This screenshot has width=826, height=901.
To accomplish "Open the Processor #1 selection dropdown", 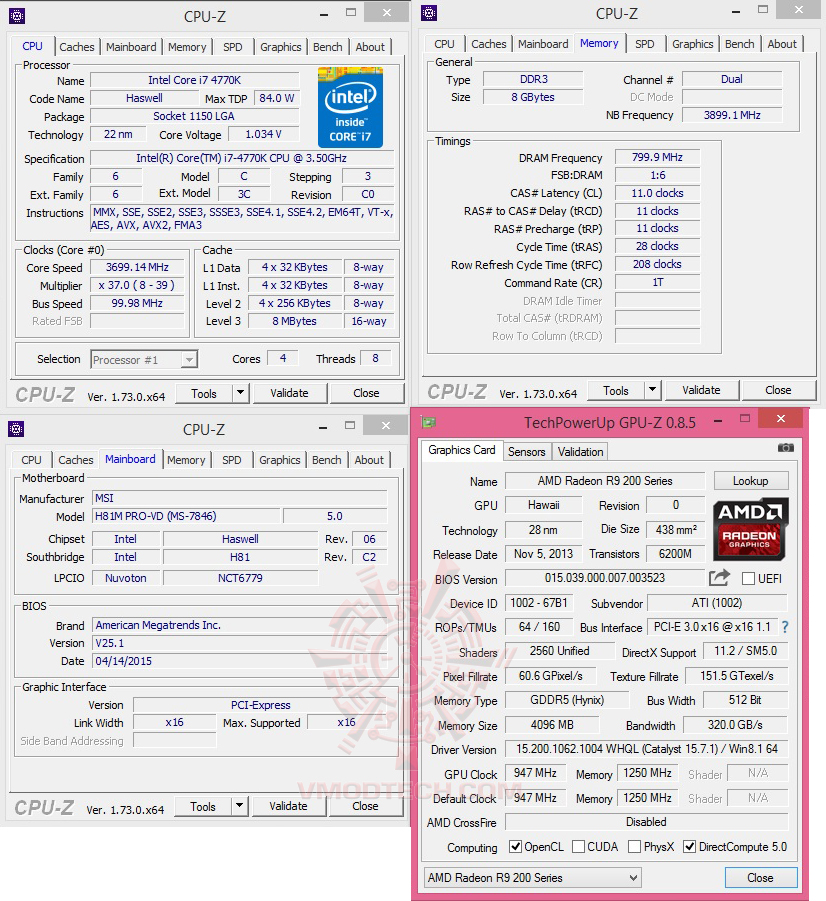I will point(144,360).
